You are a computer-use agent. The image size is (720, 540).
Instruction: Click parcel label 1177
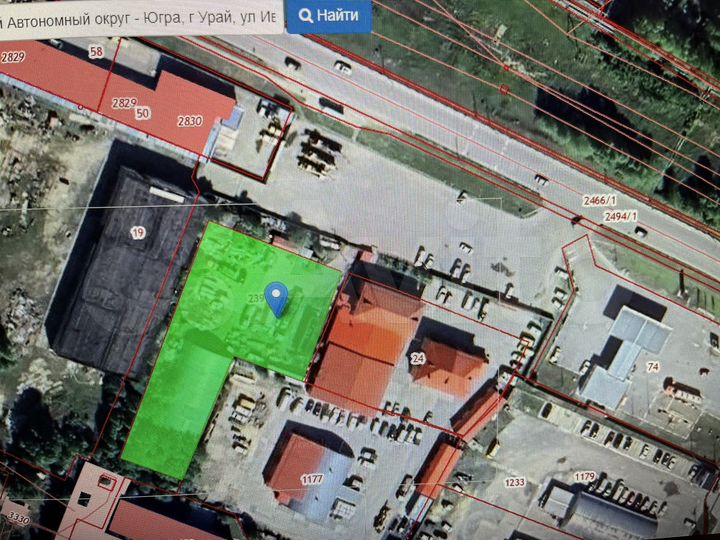tap(312, 480)
